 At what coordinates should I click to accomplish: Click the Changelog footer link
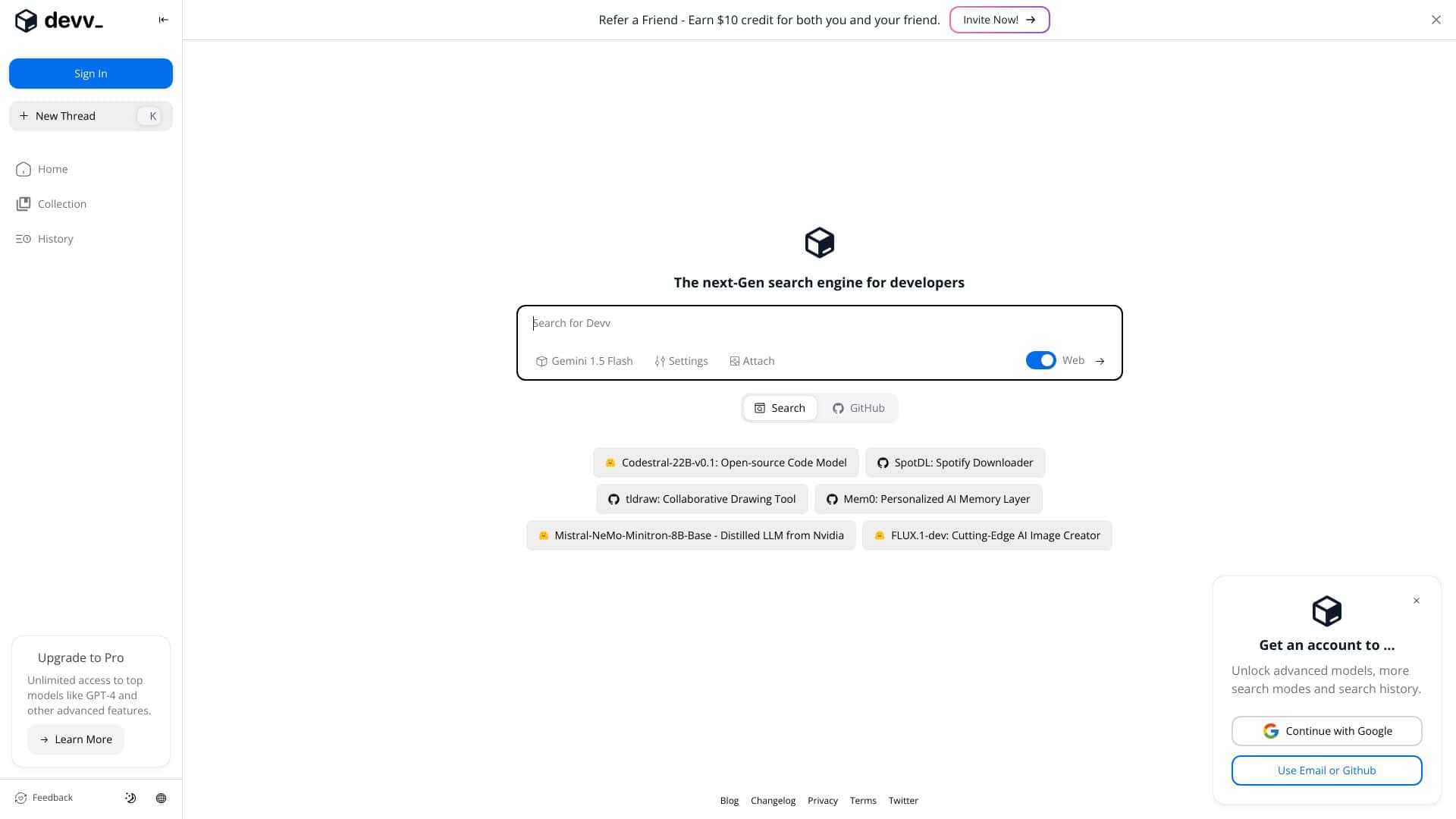[x=773, y=800]
